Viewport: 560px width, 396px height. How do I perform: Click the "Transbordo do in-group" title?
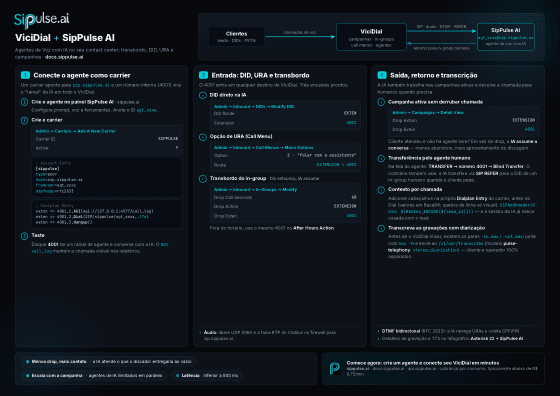[238, 178]
